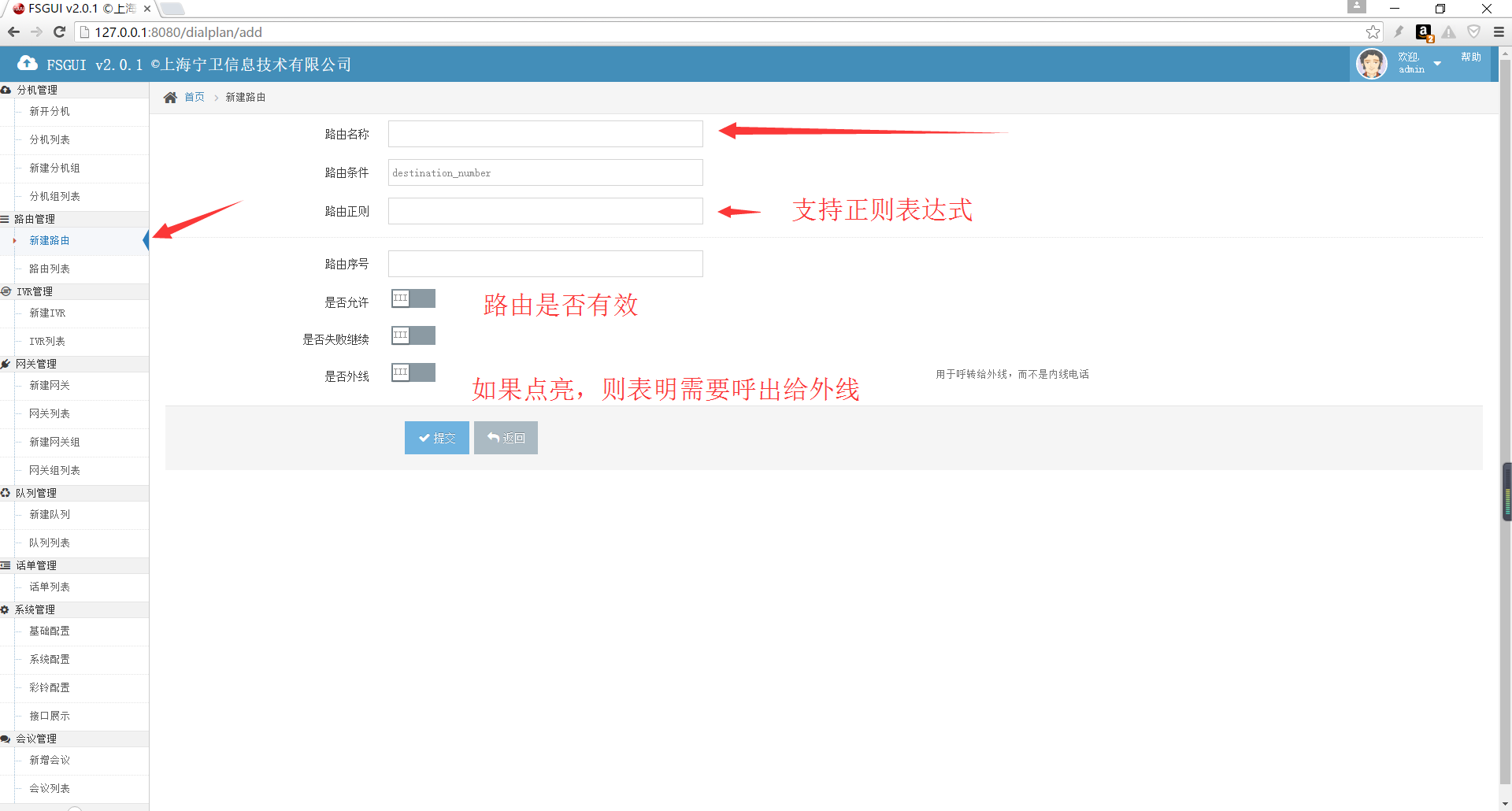Turn on the 是否外线 switch

pos(413,372)
